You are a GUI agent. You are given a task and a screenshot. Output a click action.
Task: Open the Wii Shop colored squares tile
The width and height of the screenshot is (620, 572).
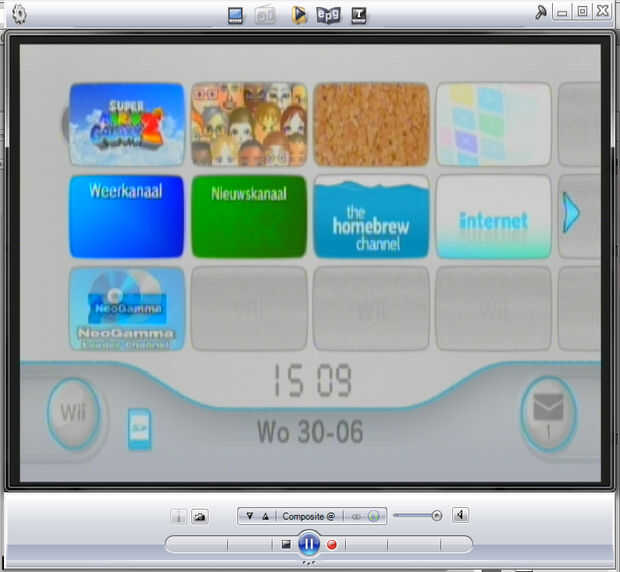click(493, 124)
